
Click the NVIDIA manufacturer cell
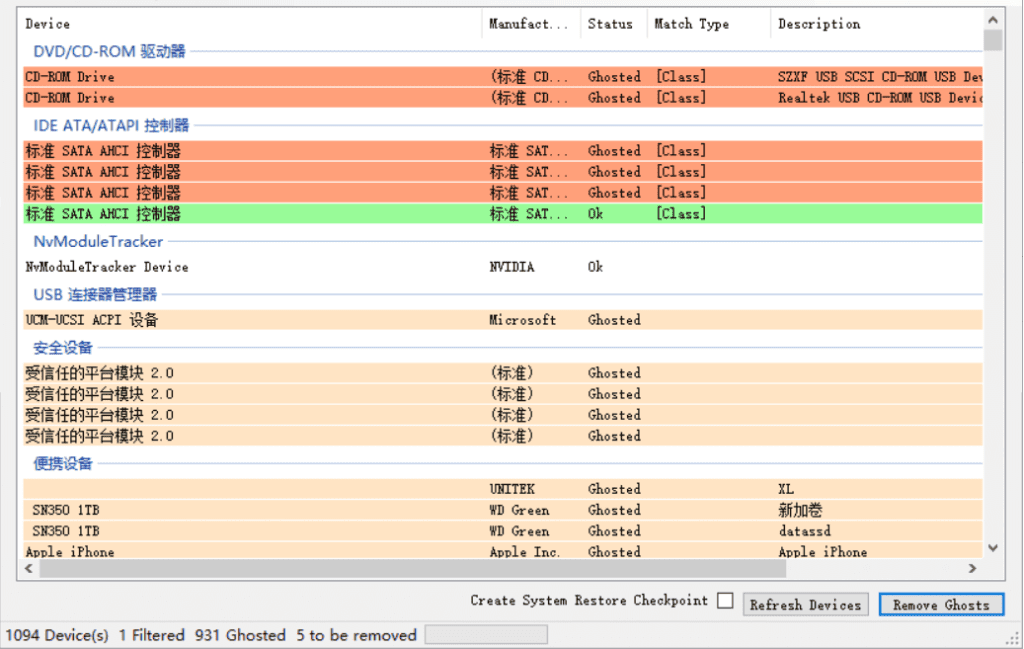point(512,267)
